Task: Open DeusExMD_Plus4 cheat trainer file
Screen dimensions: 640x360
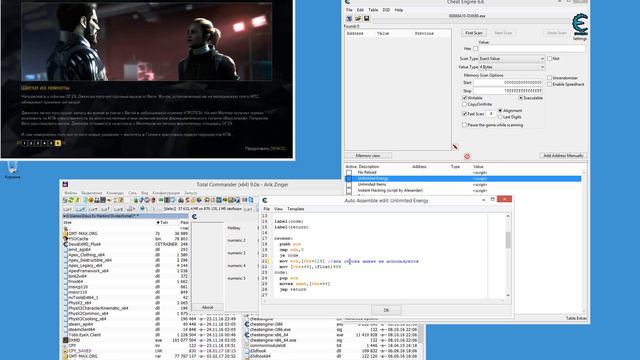Action: pos(84,244)
